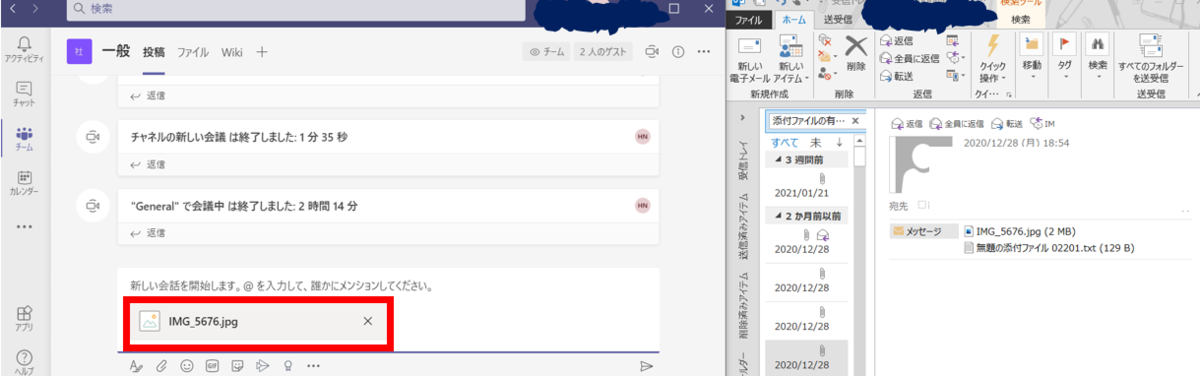This screenshot has width=1200, height=376.
Task: Select 送受信 tab in Outlook ribbon
Action: pyautogui.click(x=838, y=19)
